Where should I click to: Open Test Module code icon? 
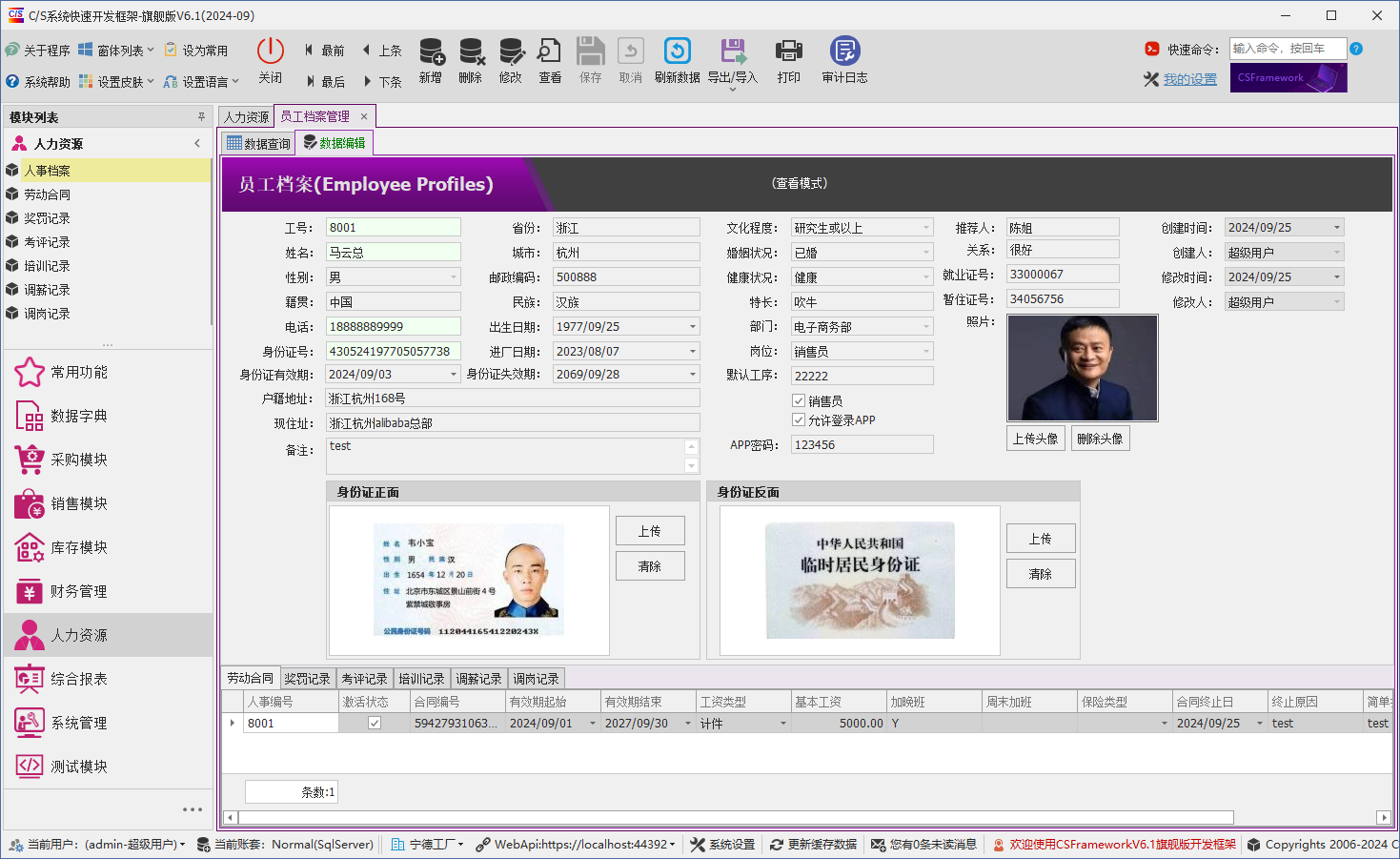click(x=30, y=767)
